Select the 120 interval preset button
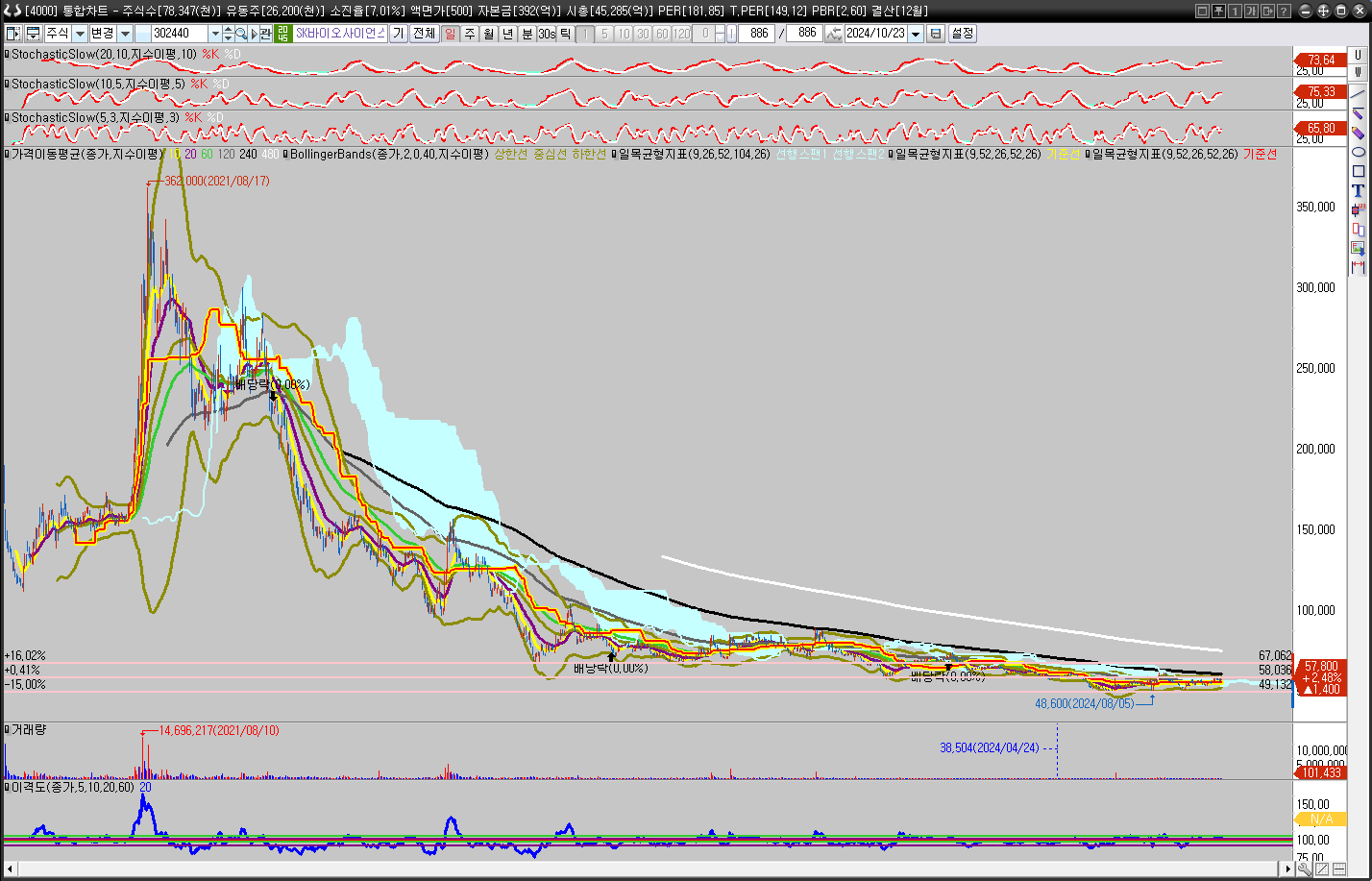 (681, 34)
